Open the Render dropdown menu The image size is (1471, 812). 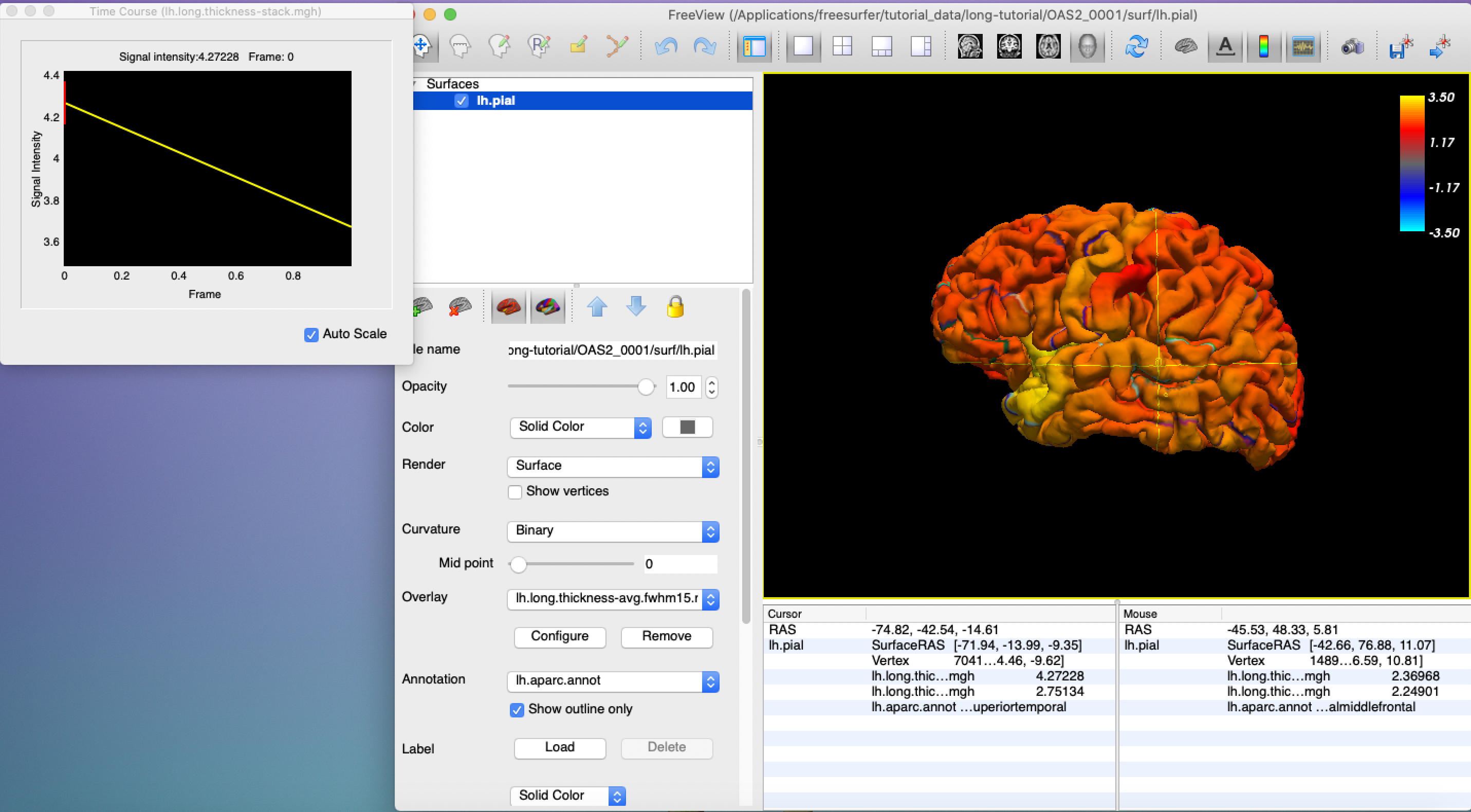point(613,467)
